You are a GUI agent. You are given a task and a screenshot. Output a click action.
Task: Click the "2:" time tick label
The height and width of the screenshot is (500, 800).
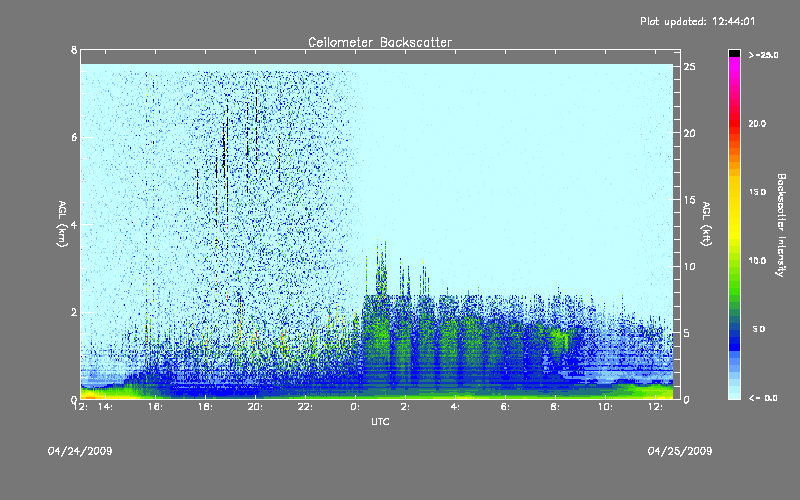(x=406, y=407)
